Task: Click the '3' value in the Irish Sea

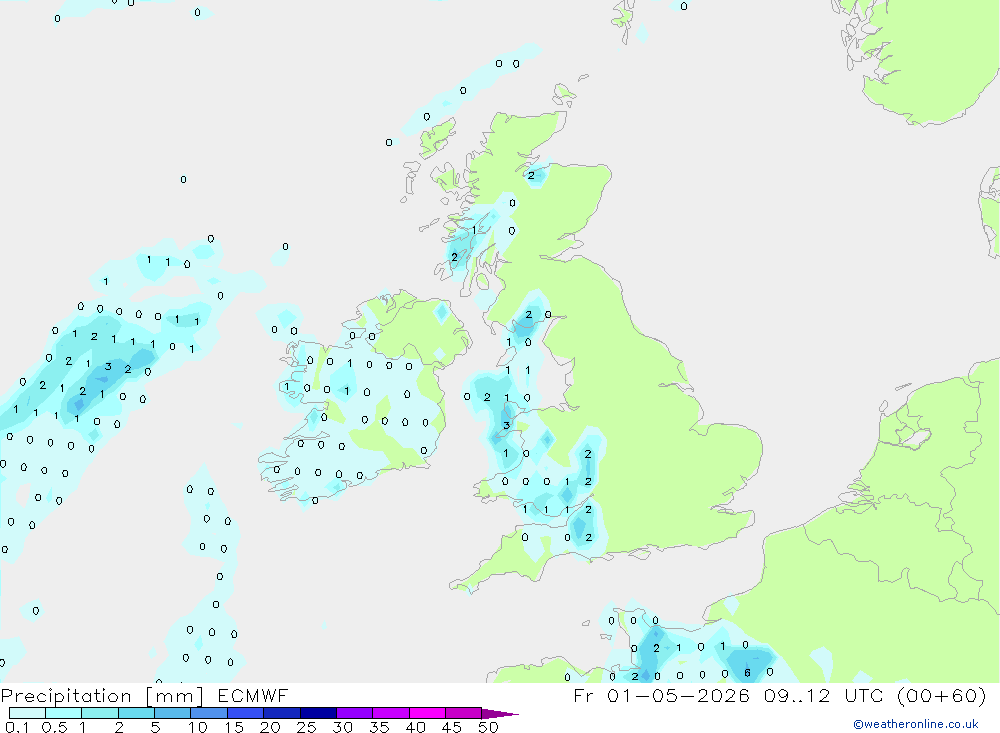Action: click(x=506, y=426)
